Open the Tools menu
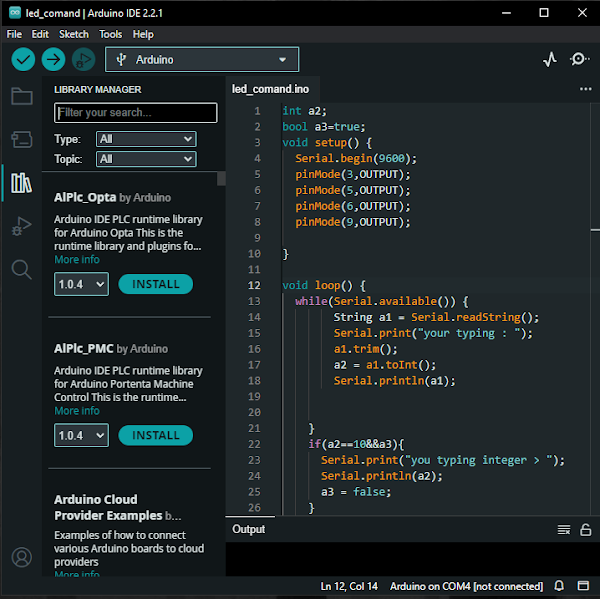Screen dimensions: 600x599 [110, 34]
